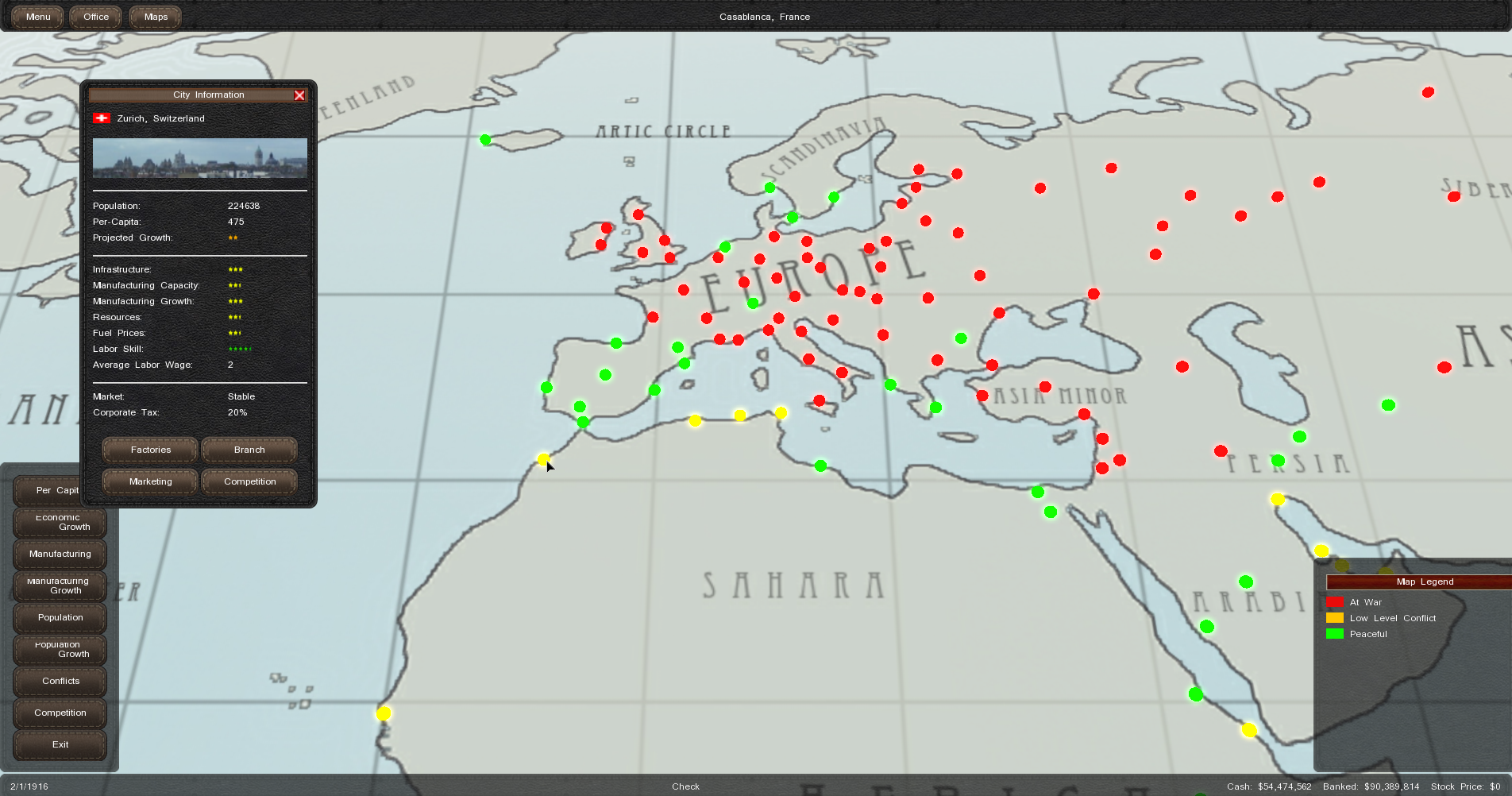Select the green city dot in Iceland

[485, 140]
